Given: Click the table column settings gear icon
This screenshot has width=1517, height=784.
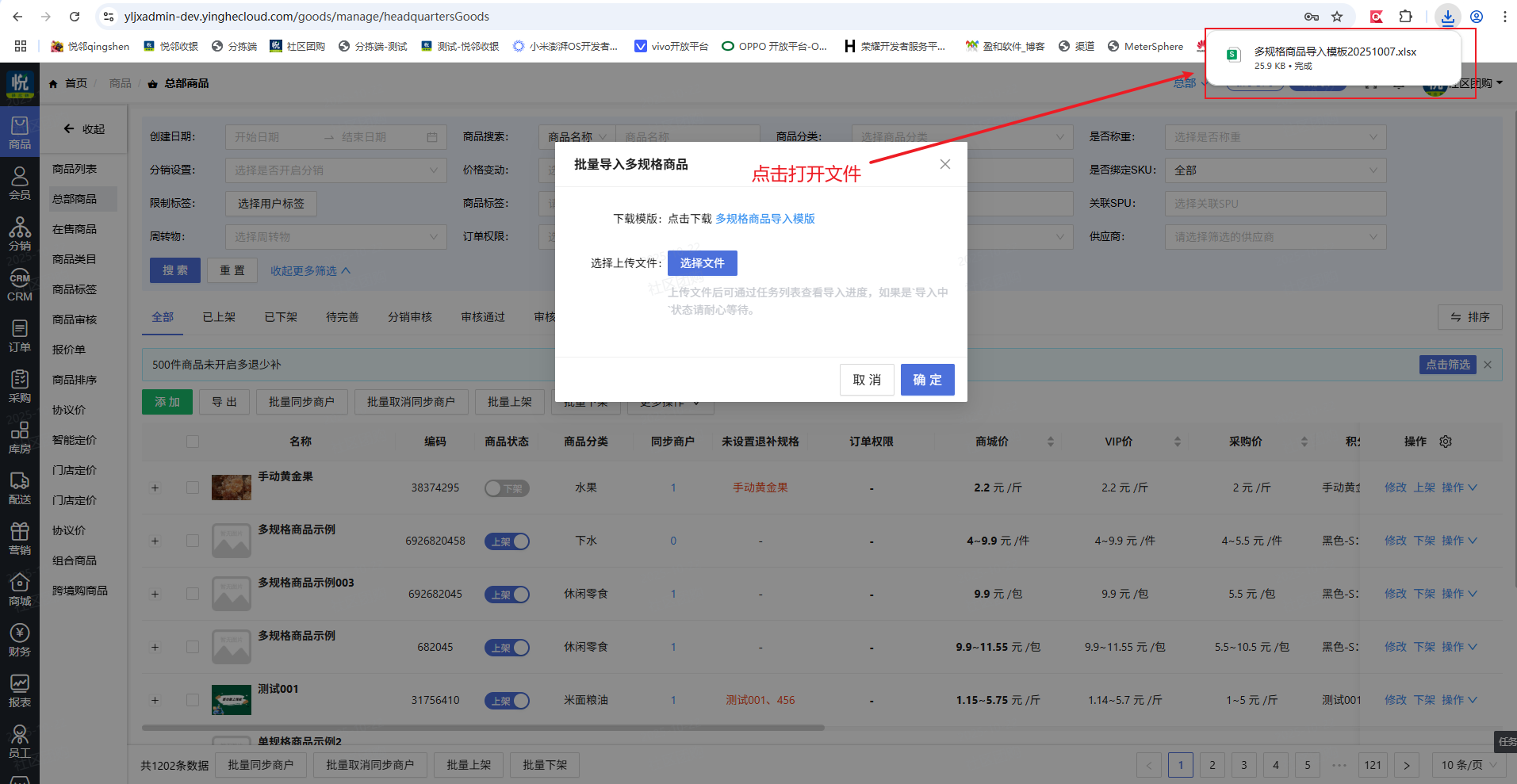Looking at the screenshot, I should (x=1446, y=442).
